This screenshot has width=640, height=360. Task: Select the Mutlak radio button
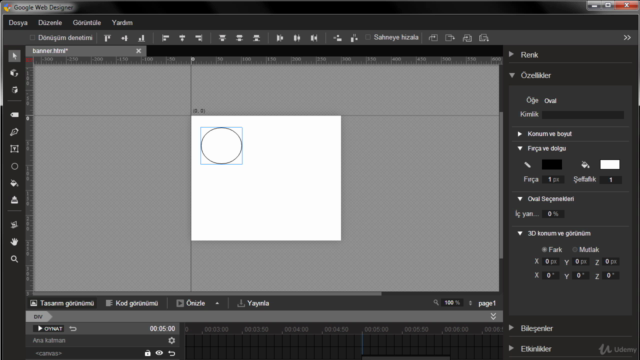[575, 249]
